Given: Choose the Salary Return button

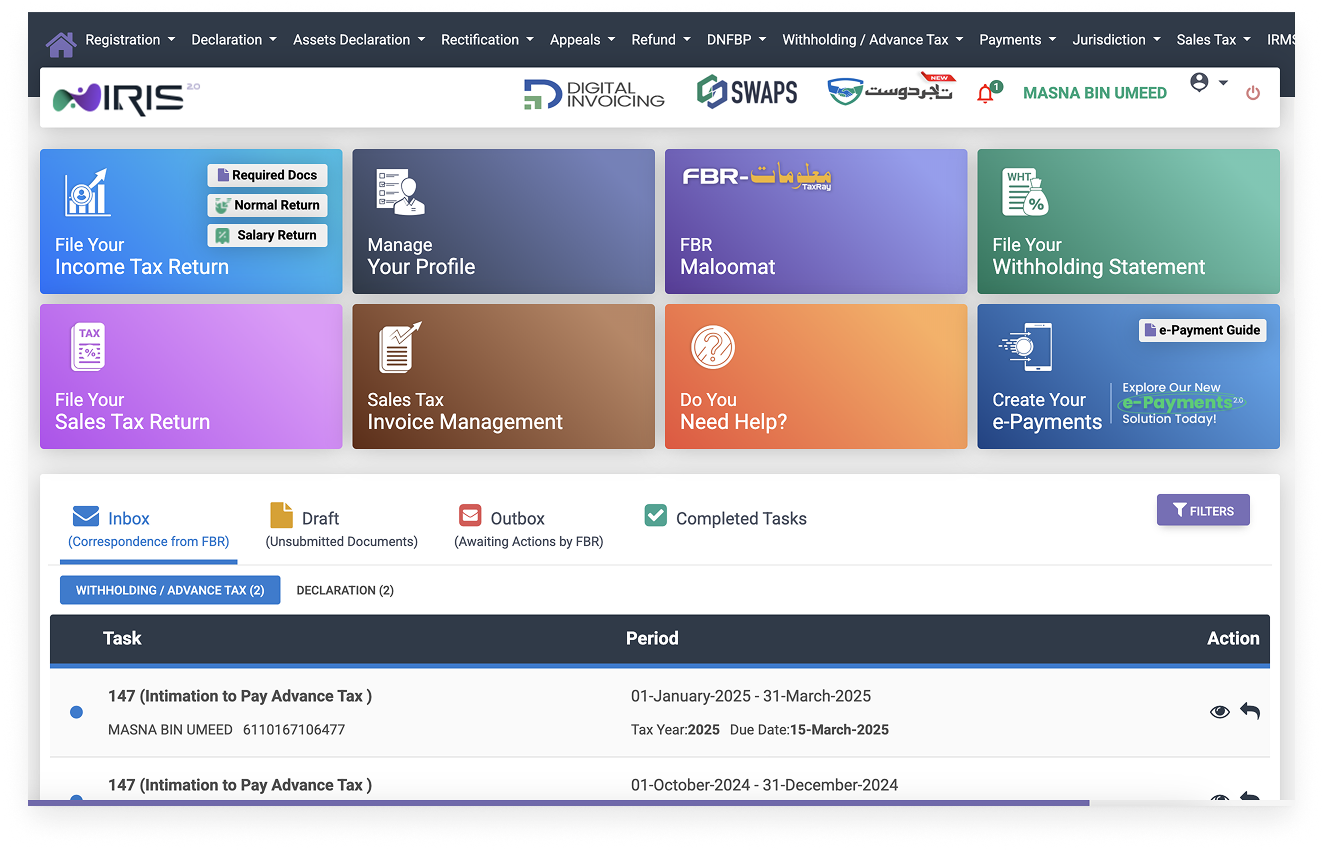Looking at the screenshot, I should click(267, 235).
